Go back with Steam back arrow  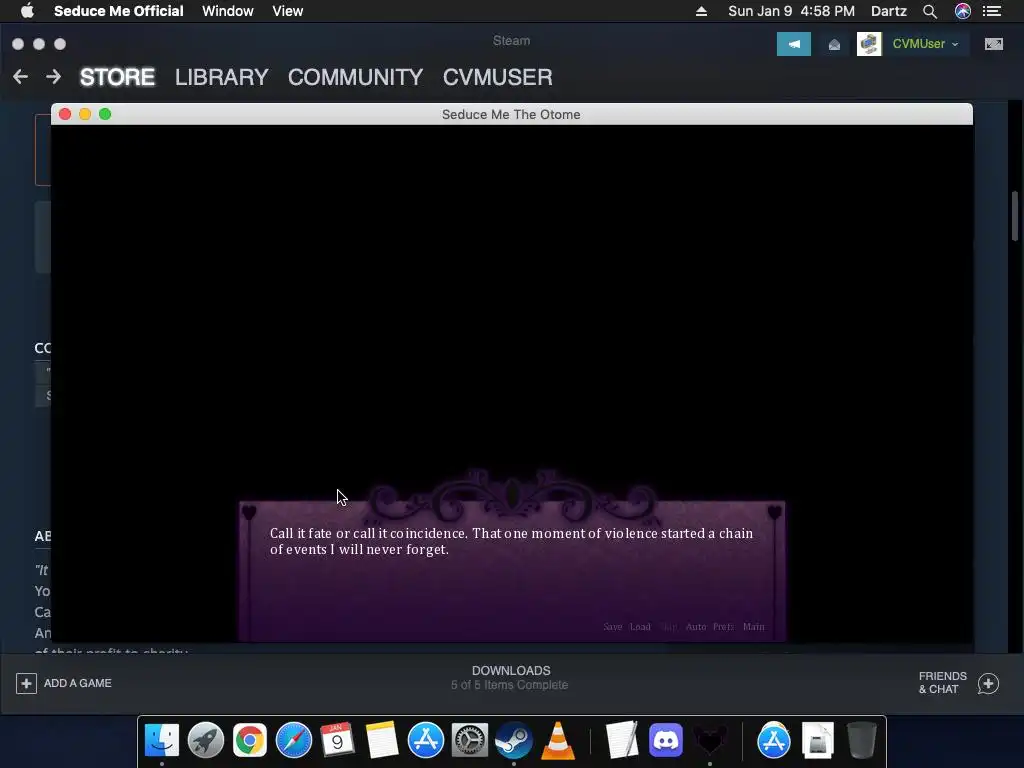tap(20, 77)
